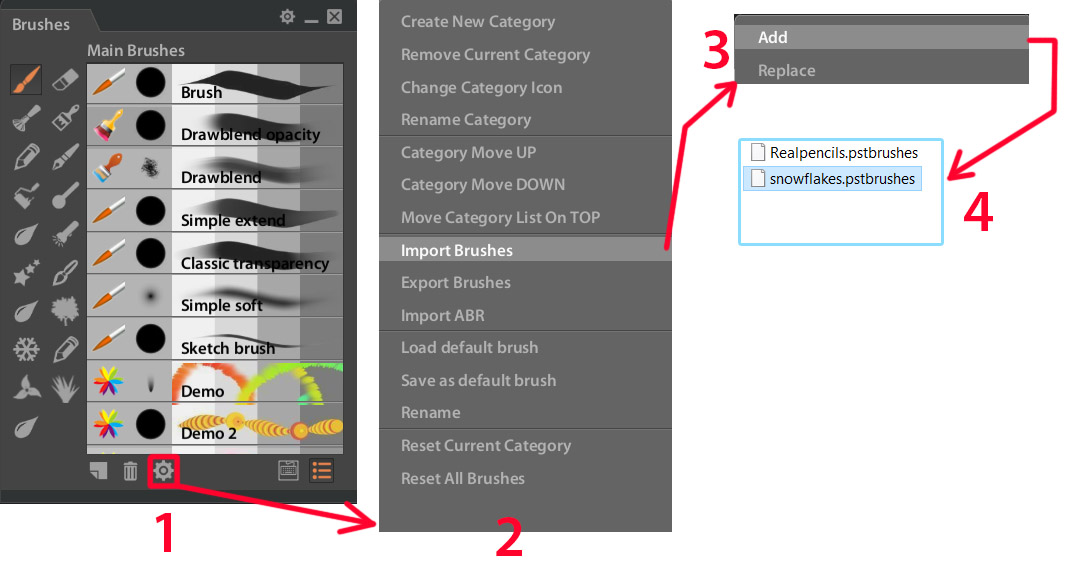Select the eraser category icon
Image resolution: width=1076 pixels, height=576 pixels.
[x=65, y=80]
